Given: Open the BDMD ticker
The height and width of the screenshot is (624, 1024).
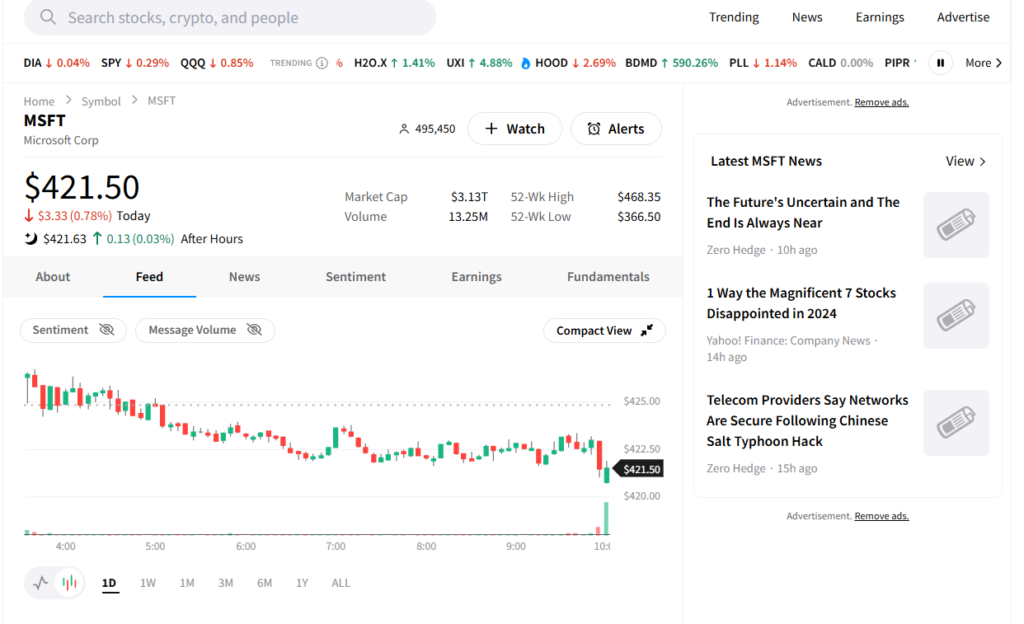Looking at the screenshot, I should tap(671, 63).
